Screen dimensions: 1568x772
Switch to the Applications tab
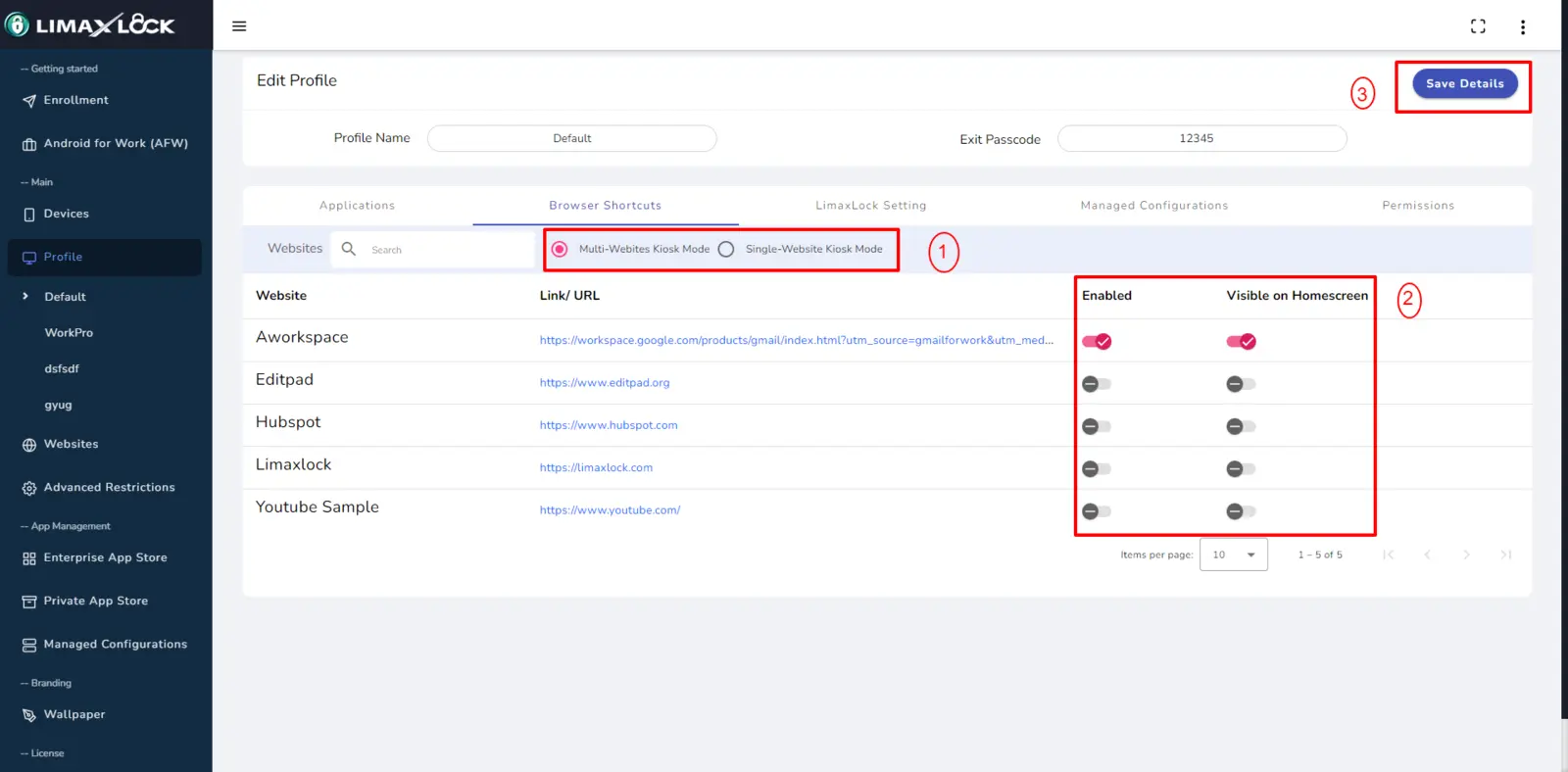pos(357,206)
